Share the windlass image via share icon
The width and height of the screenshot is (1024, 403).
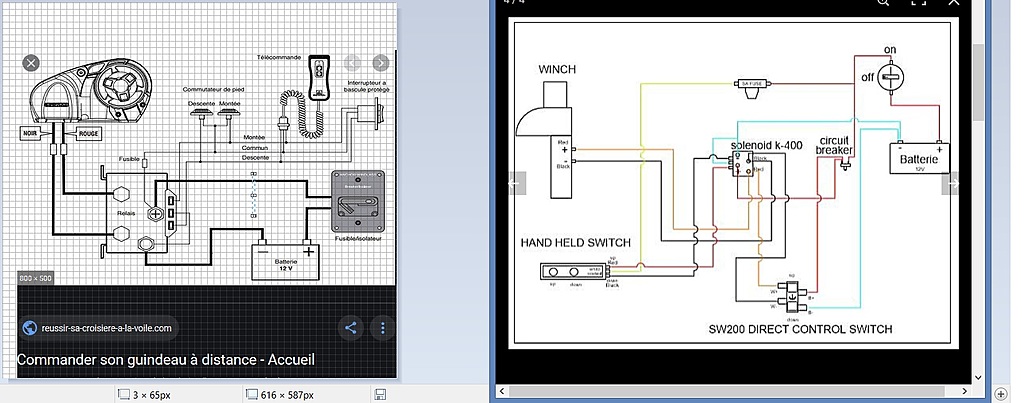click(x=351, y=328)
